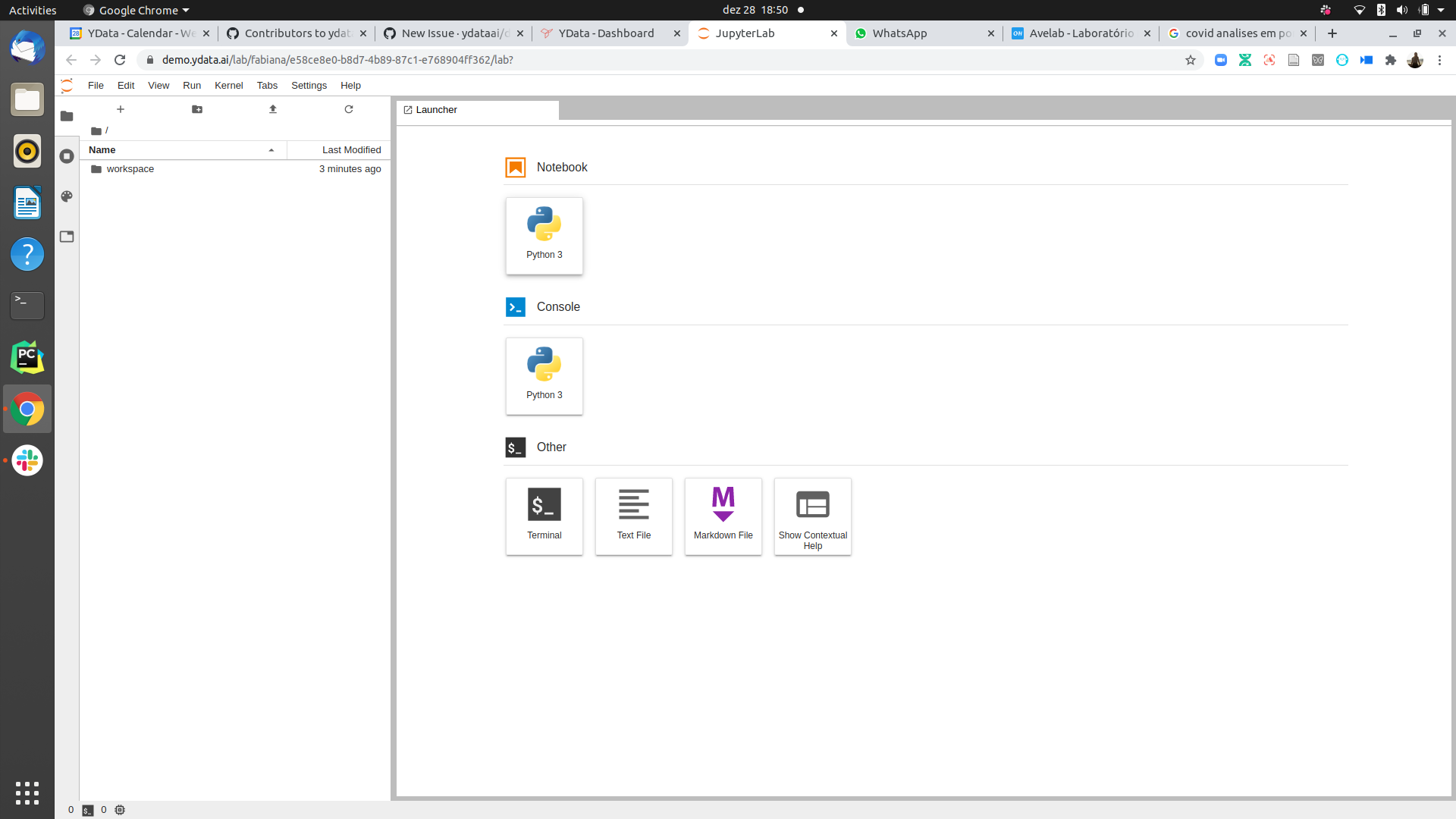This screenshot has height=819, width=1456.
Task: Click the Upload Files icon
Action: coord(273,109)
